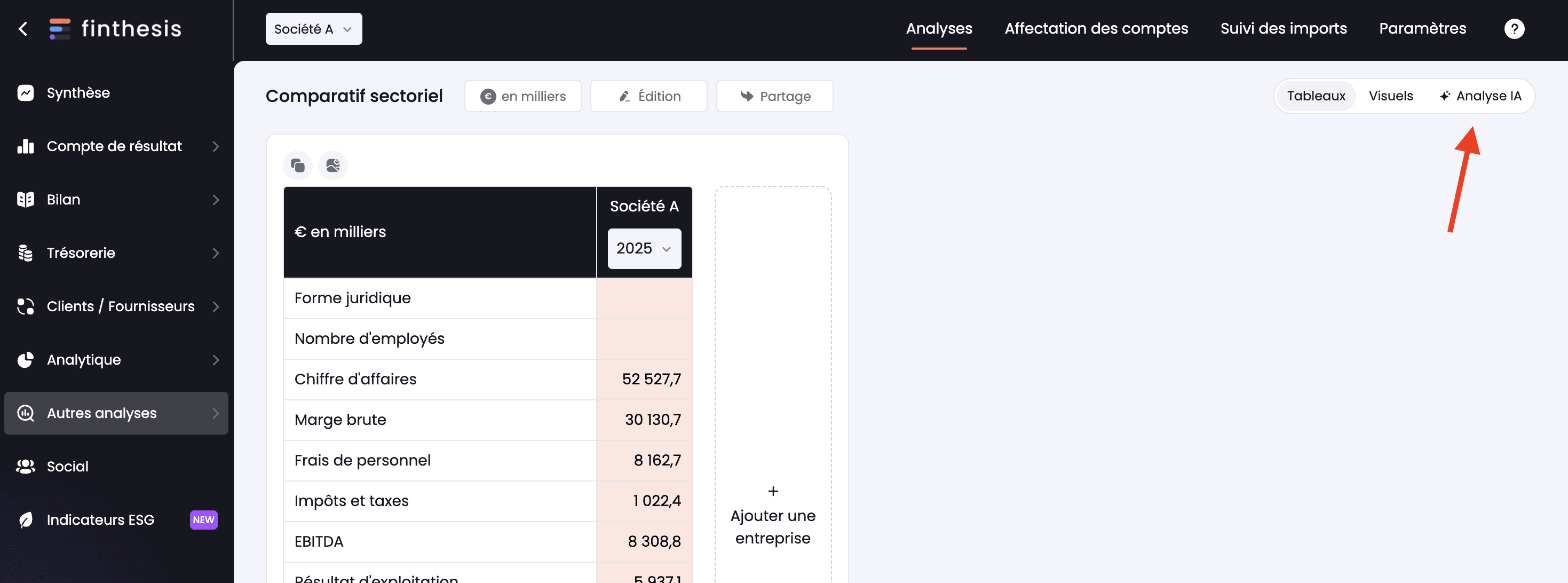1568x583 pixels.
Task: Click the Frais de personnel row label
Action: point(362,461)
